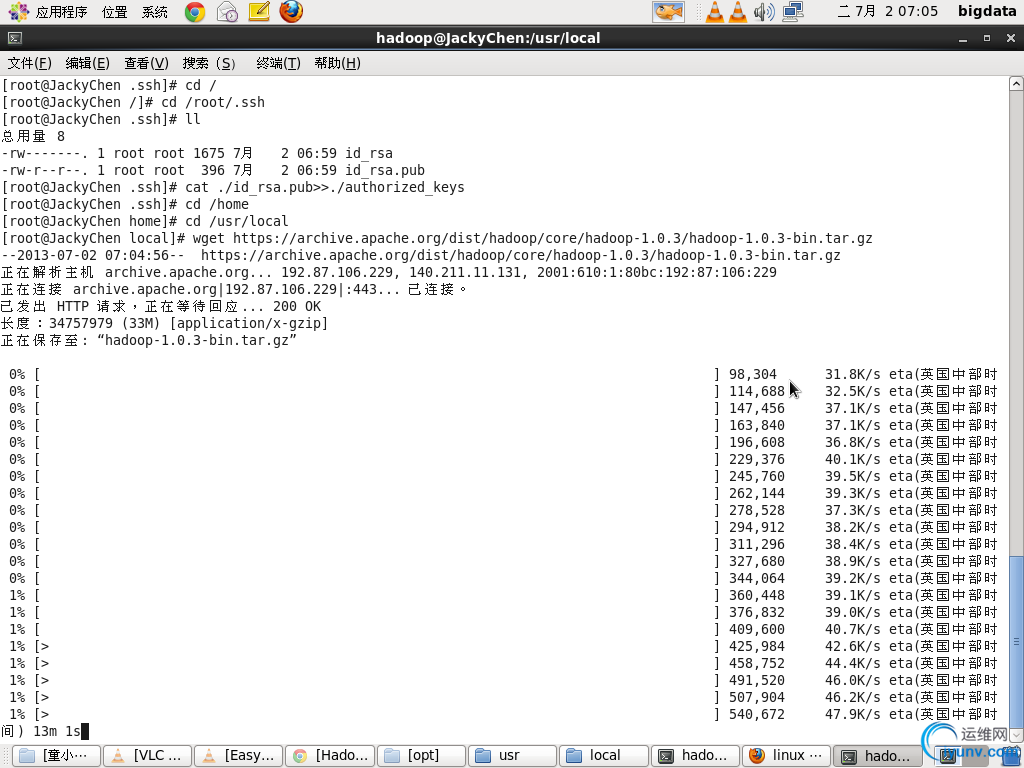Switch to linux ... Firefox taskbar window
Viewport: 1024px width, 768px height.
pos(787,756)
